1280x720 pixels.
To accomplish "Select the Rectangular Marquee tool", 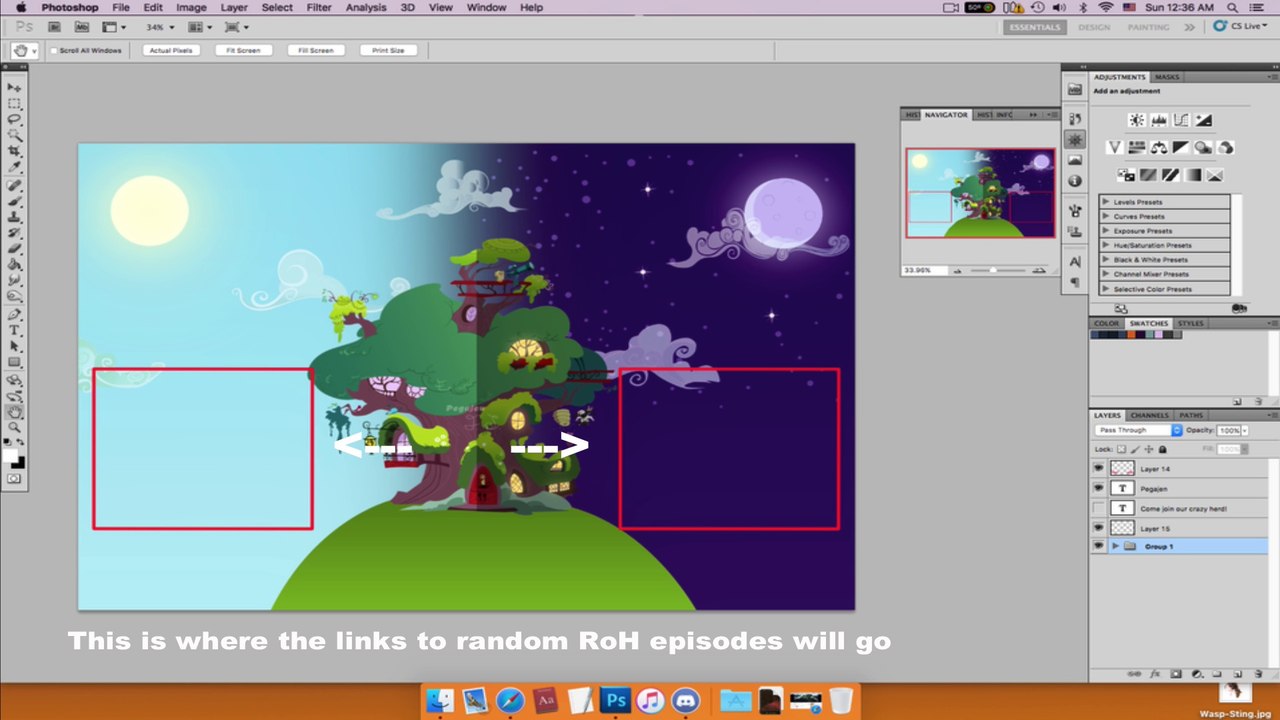I will (x=15, y=103).
